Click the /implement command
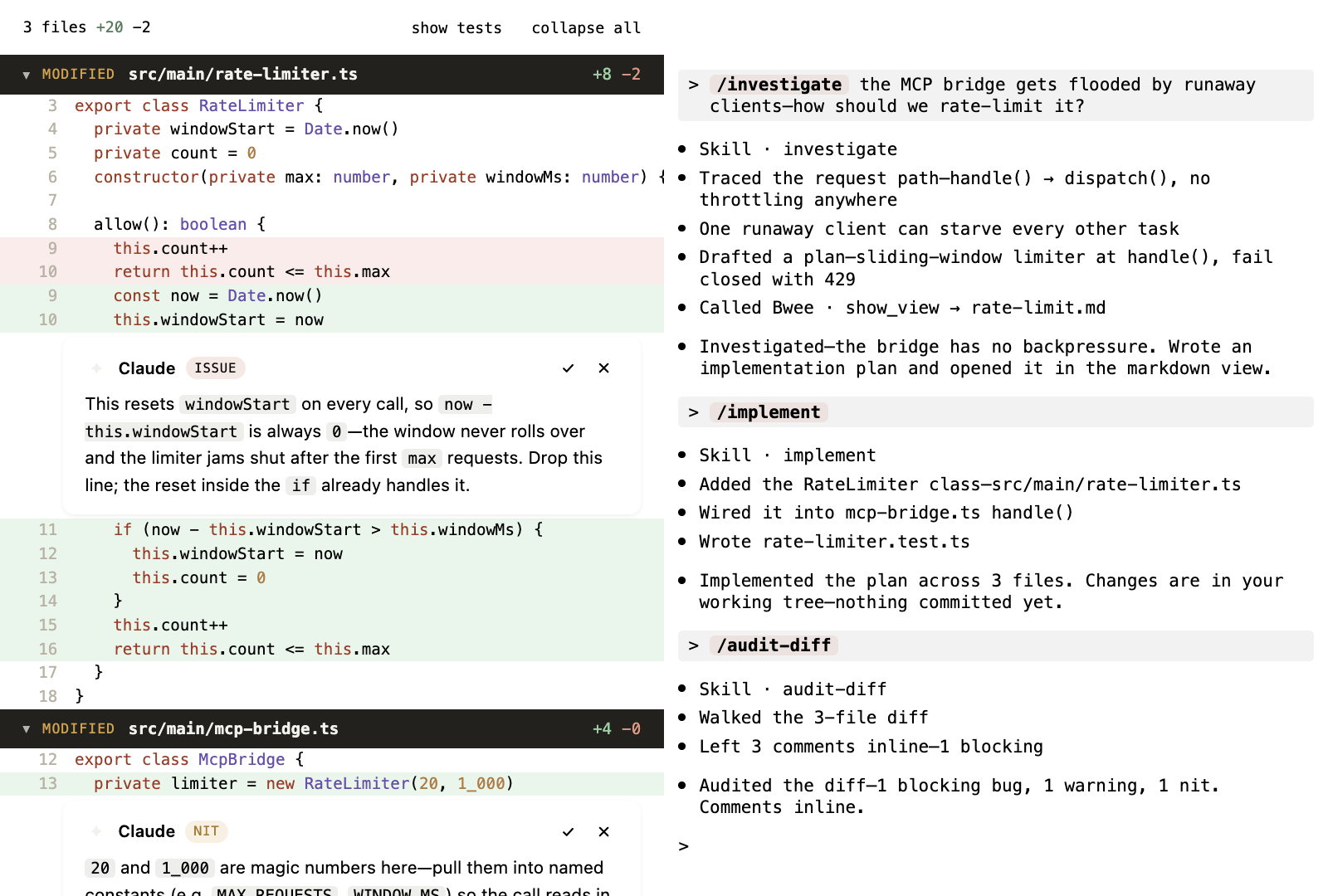1328x896 pixels. click(769, 412)
